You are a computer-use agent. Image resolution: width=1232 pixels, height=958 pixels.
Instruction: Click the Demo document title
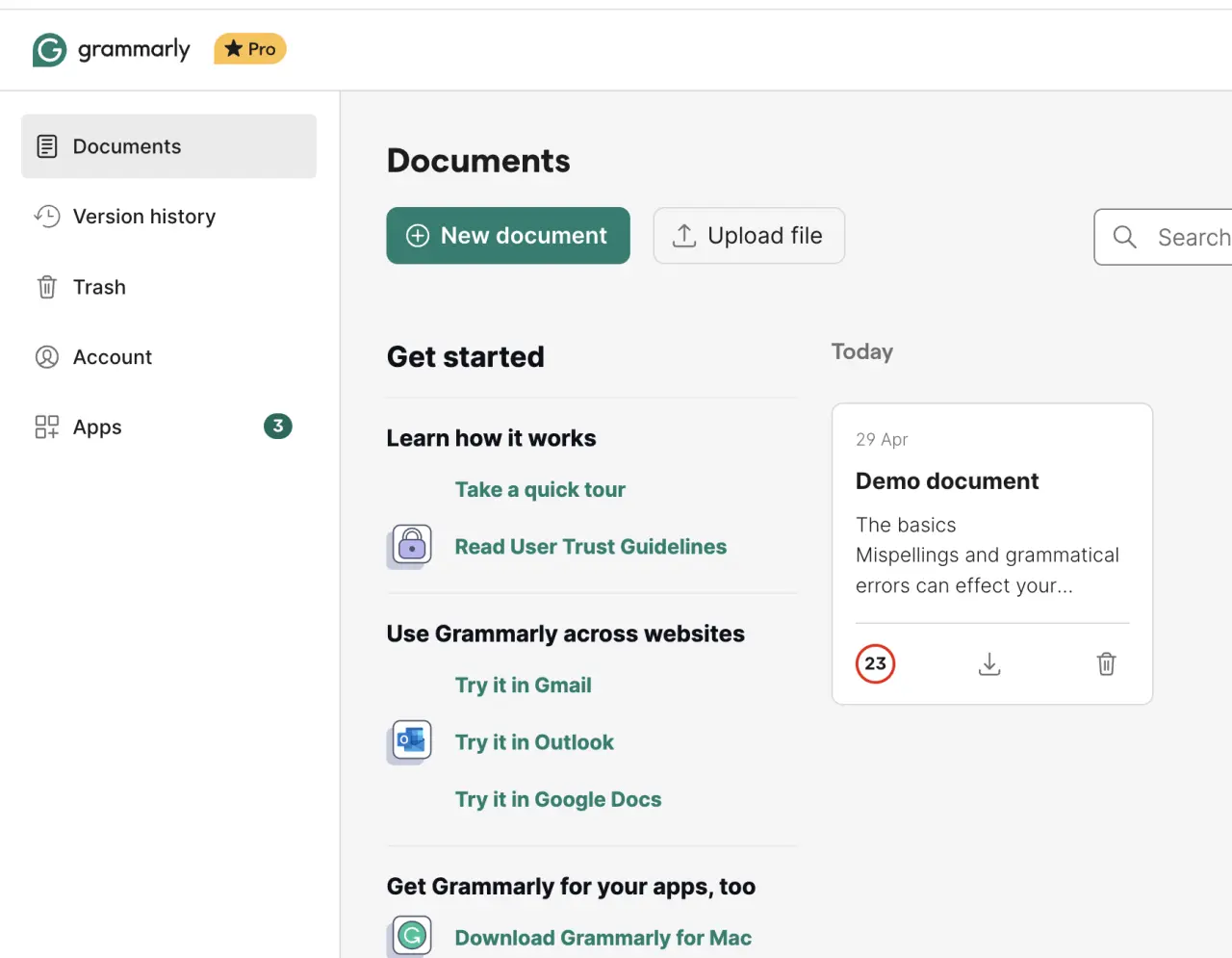coord(947,480)
